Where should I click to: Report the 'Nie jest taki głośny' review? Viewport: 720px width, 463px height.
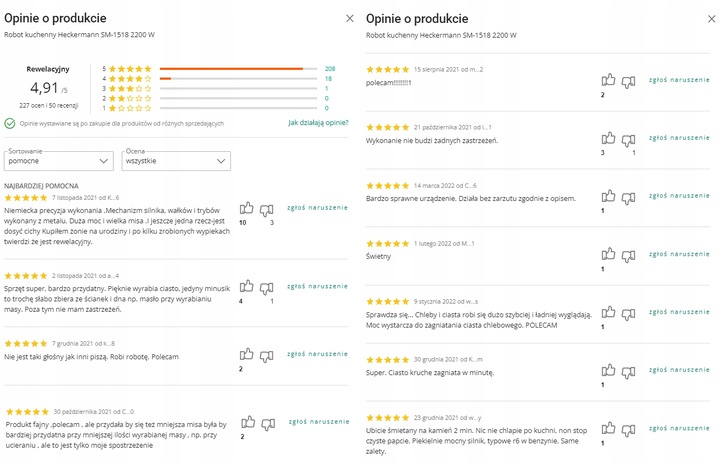tap(318, 353)
